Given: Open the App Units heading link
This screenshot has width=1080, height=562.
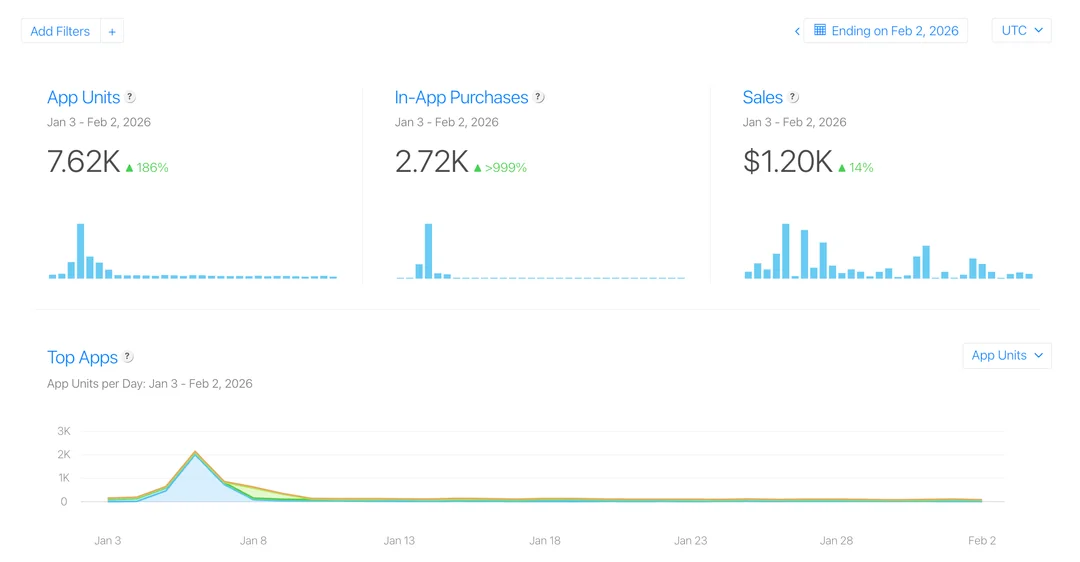Looking at the screenshot, I should pyautogui.click(x=83, y=98).
